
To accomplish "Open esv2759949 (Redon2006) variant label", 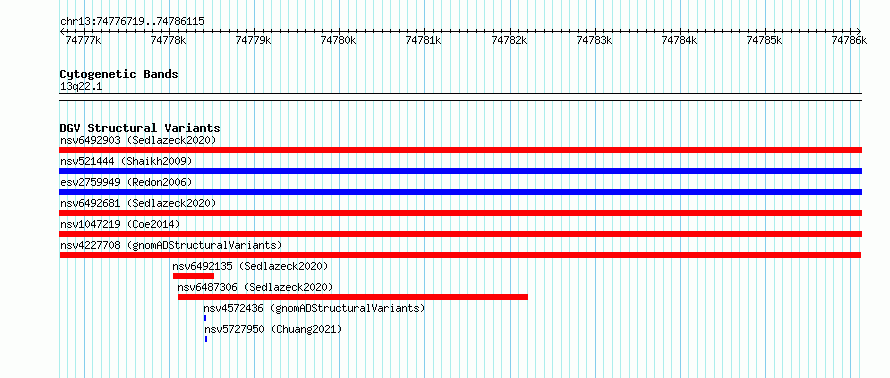I will tap(126, 182).
